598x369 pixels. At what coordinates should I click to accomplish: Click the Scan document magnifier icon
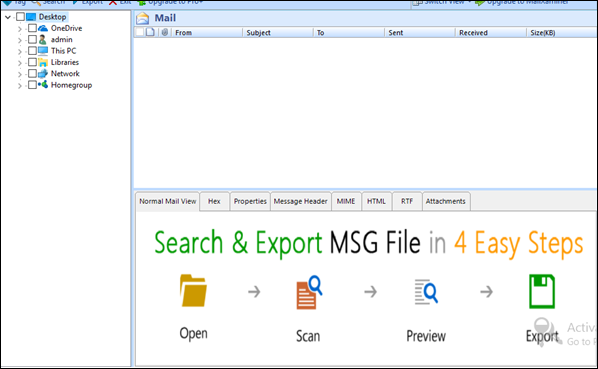pos(309,292)
